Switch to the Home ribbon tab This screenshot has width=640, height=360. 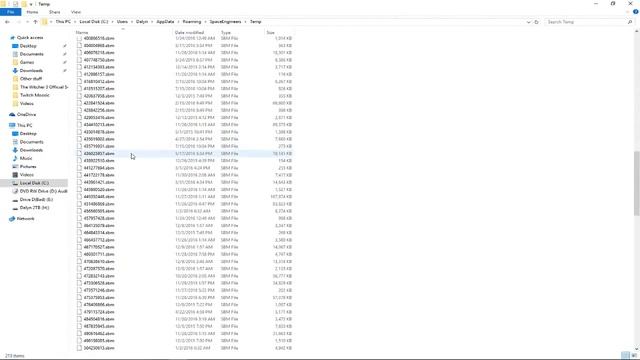(x=32, y=12)
